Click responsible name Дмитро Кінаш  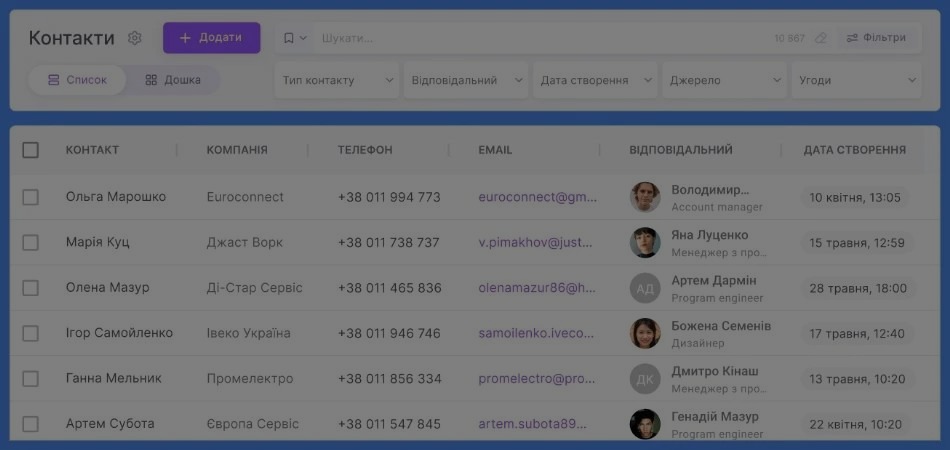point(715,371)
